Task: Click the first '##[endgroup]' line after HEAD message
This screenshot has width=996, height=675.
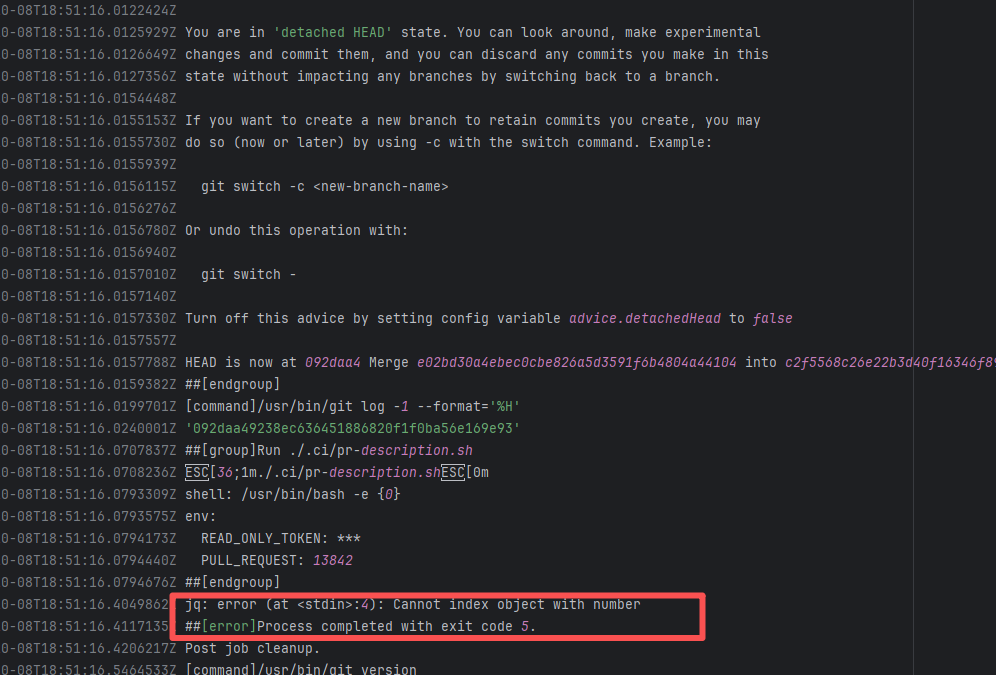Action: 233,384
